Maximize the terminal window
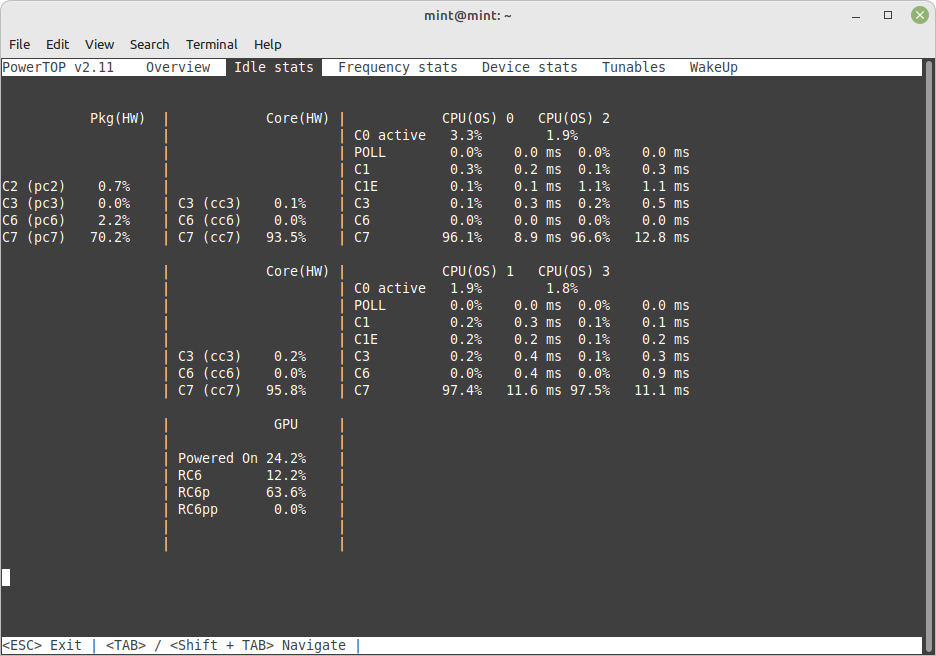 tap(887, 15)
